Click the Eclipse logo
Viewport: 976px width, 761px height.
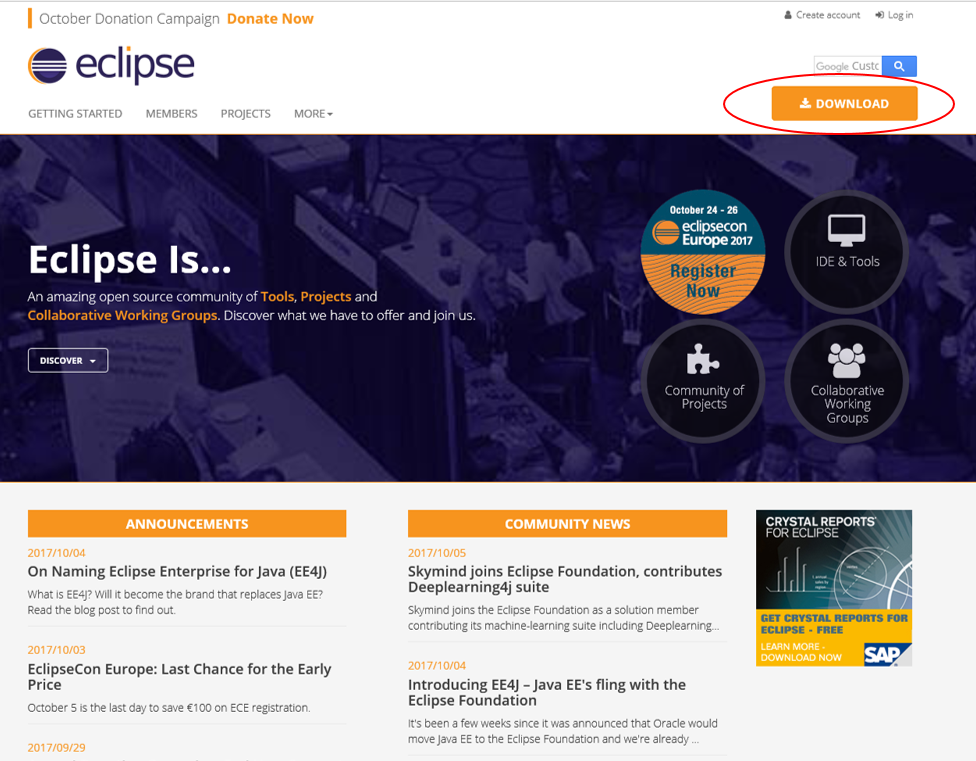point(111,65)
